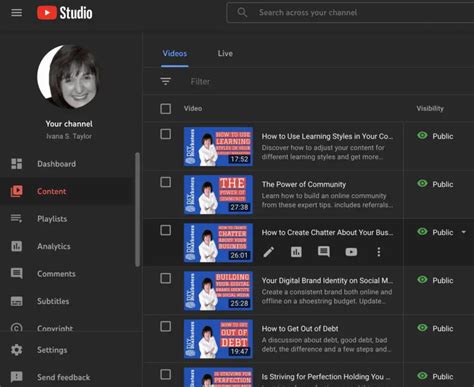Image resolution: width=474 pixels, height=387 pixels.
Task: Edit details pencil icon for Chatter video
Action: click(x=269, y=252)
